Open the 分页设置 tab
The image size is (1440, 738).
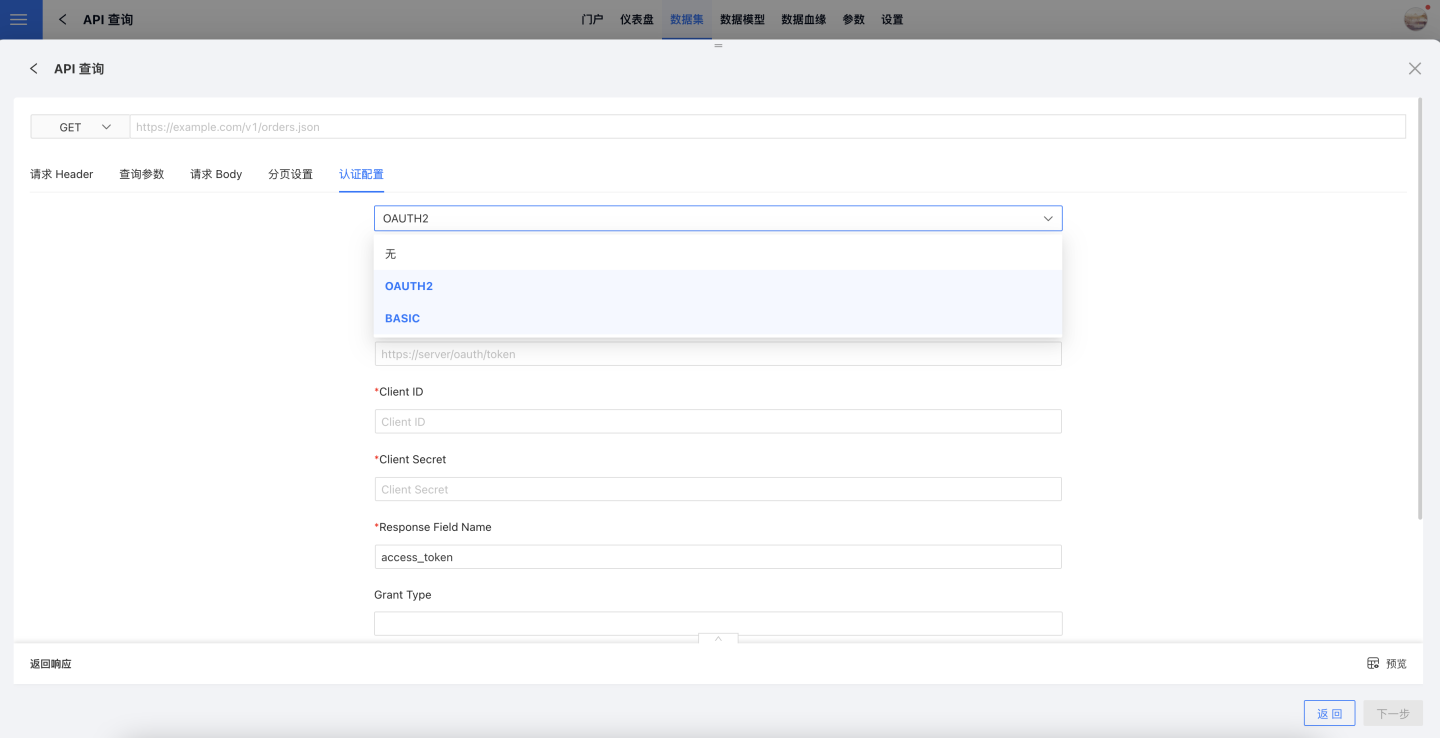[290, 174]
